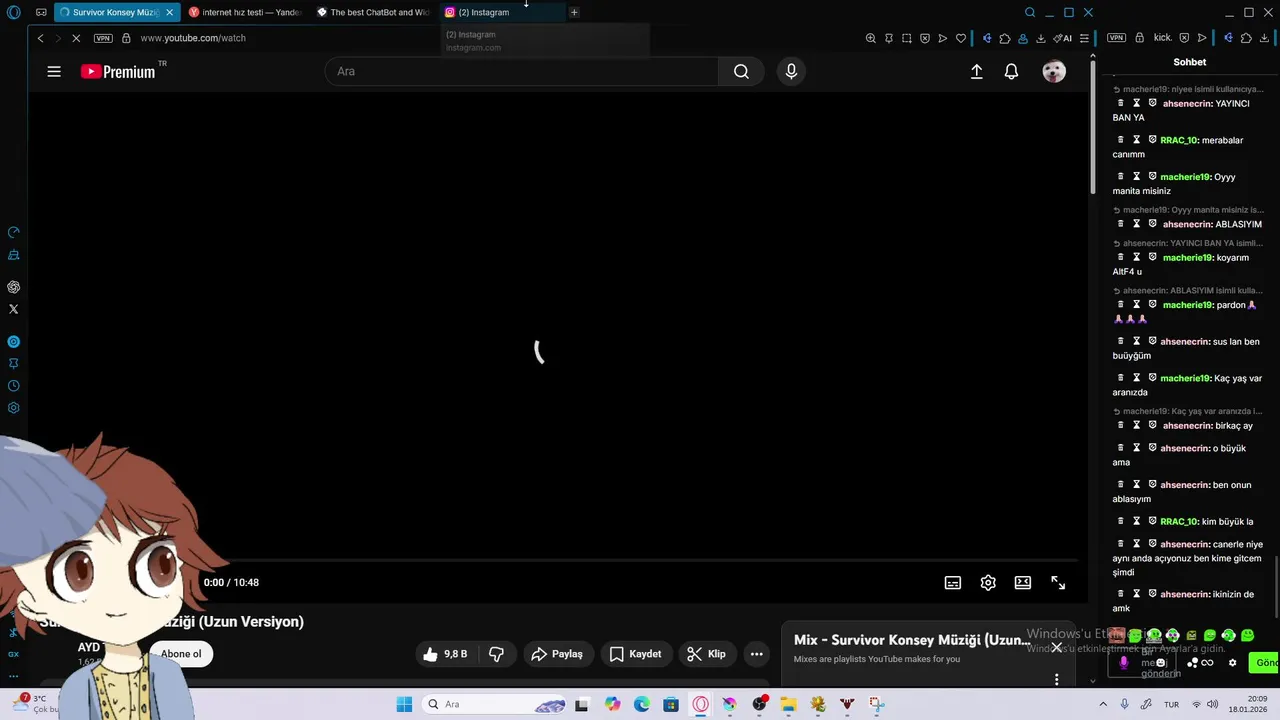The width and height of the screenshot is (1280, 720).
Task: Go back with the browser back arrow
Action: pyautogui.click(x=40, y=38)
